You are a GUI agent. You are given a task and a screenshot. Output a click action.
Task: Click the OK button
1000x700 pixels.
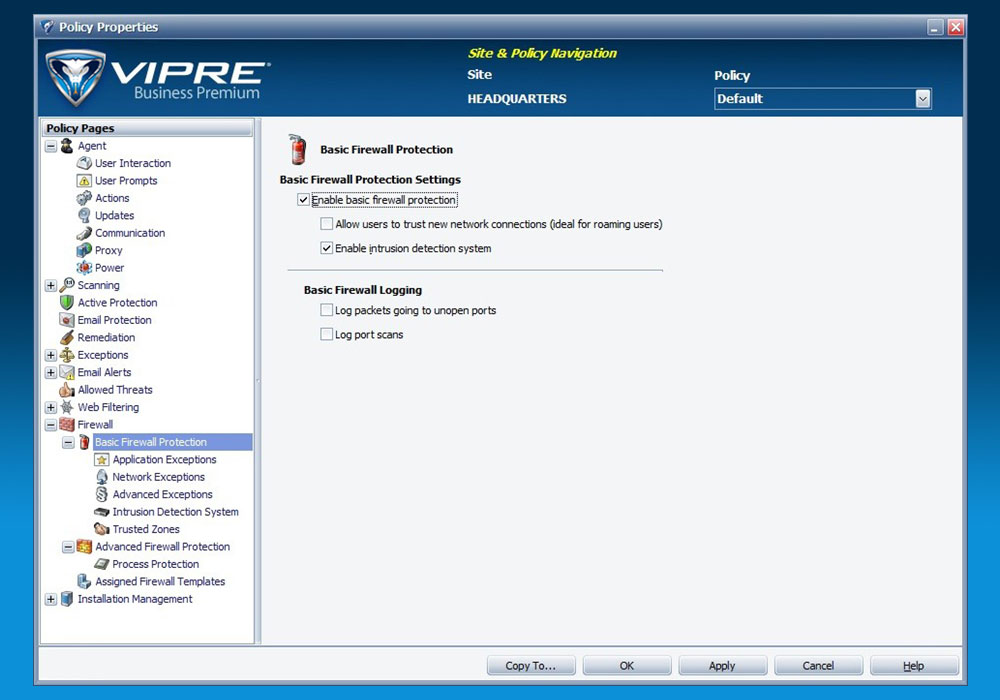(x=627, y=666)
